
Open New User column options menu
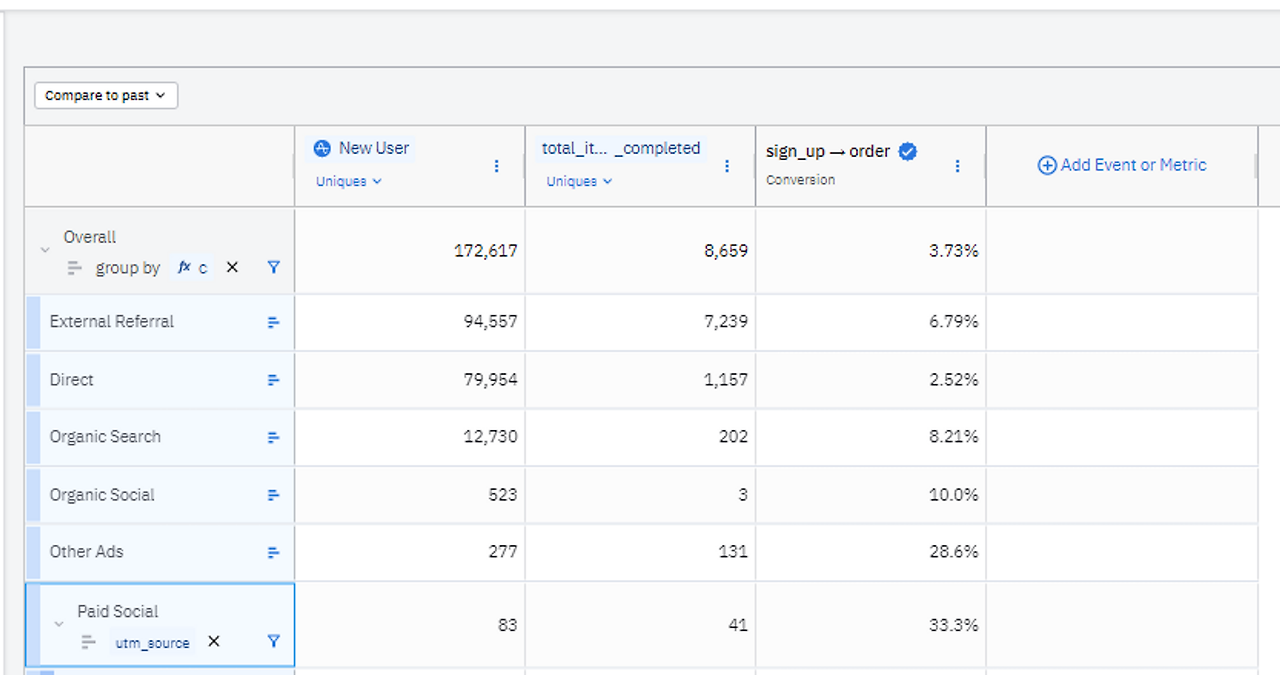pyautogui.click(x=497, y=166)
